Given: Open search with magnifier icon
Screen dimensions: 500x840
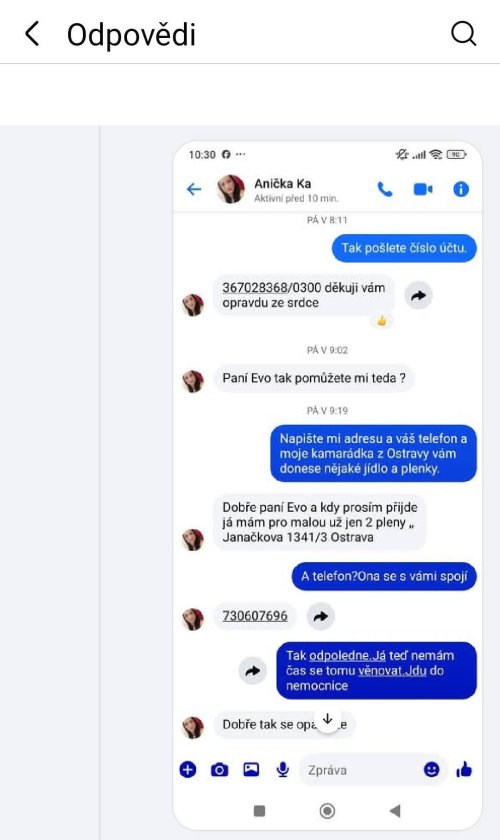Looking at the screenshot, I should pyautogui.click(x=464, y=34).
